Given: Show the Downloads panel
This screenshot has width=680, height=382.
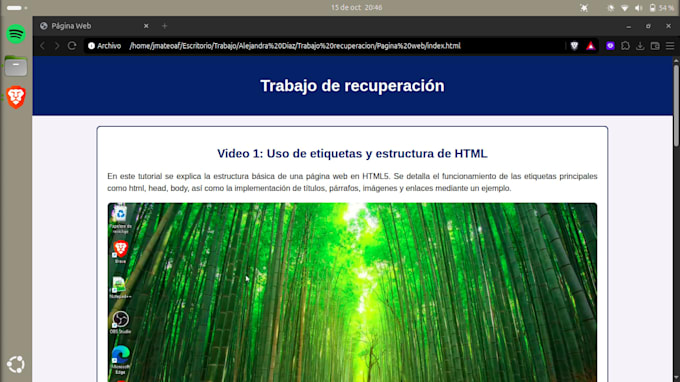Looking at the screenshot, I should pyautogui.click(x=640, y=46).
